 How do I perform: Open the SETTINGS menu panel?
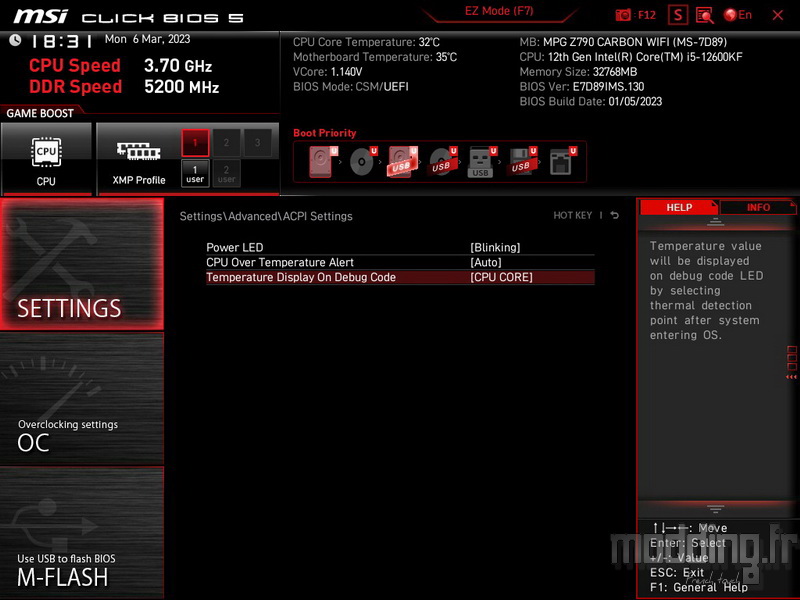point(82,264)
